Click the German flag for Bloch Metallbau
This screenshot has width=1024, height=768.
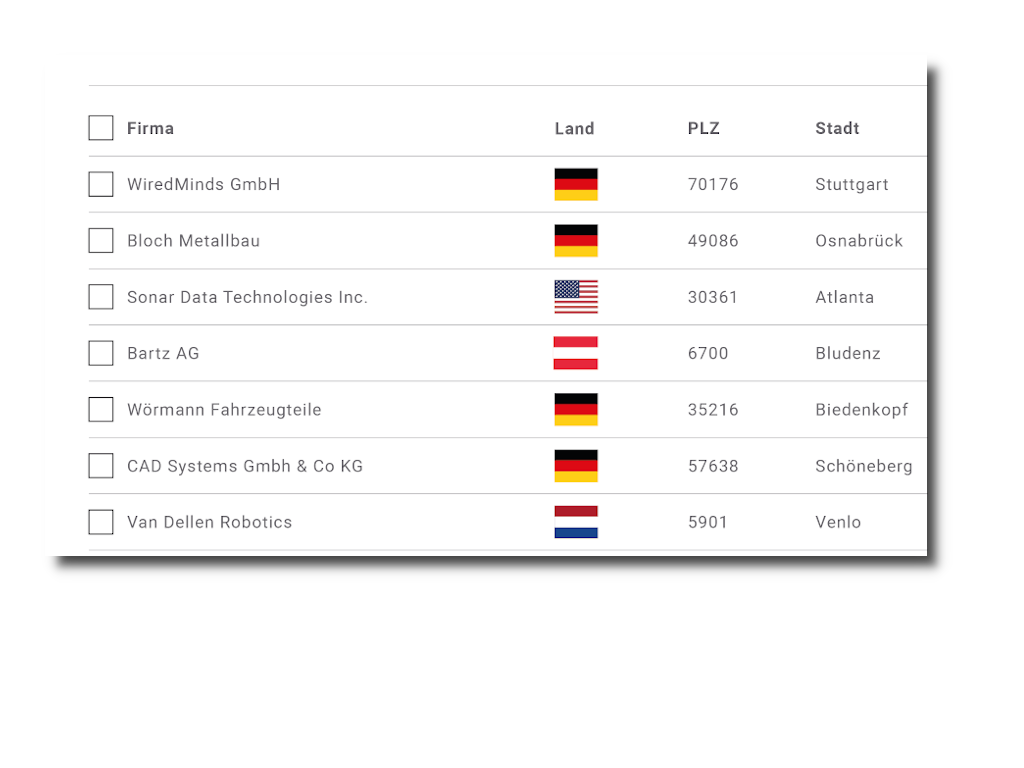pyautogui.click(x=576, y=240)
